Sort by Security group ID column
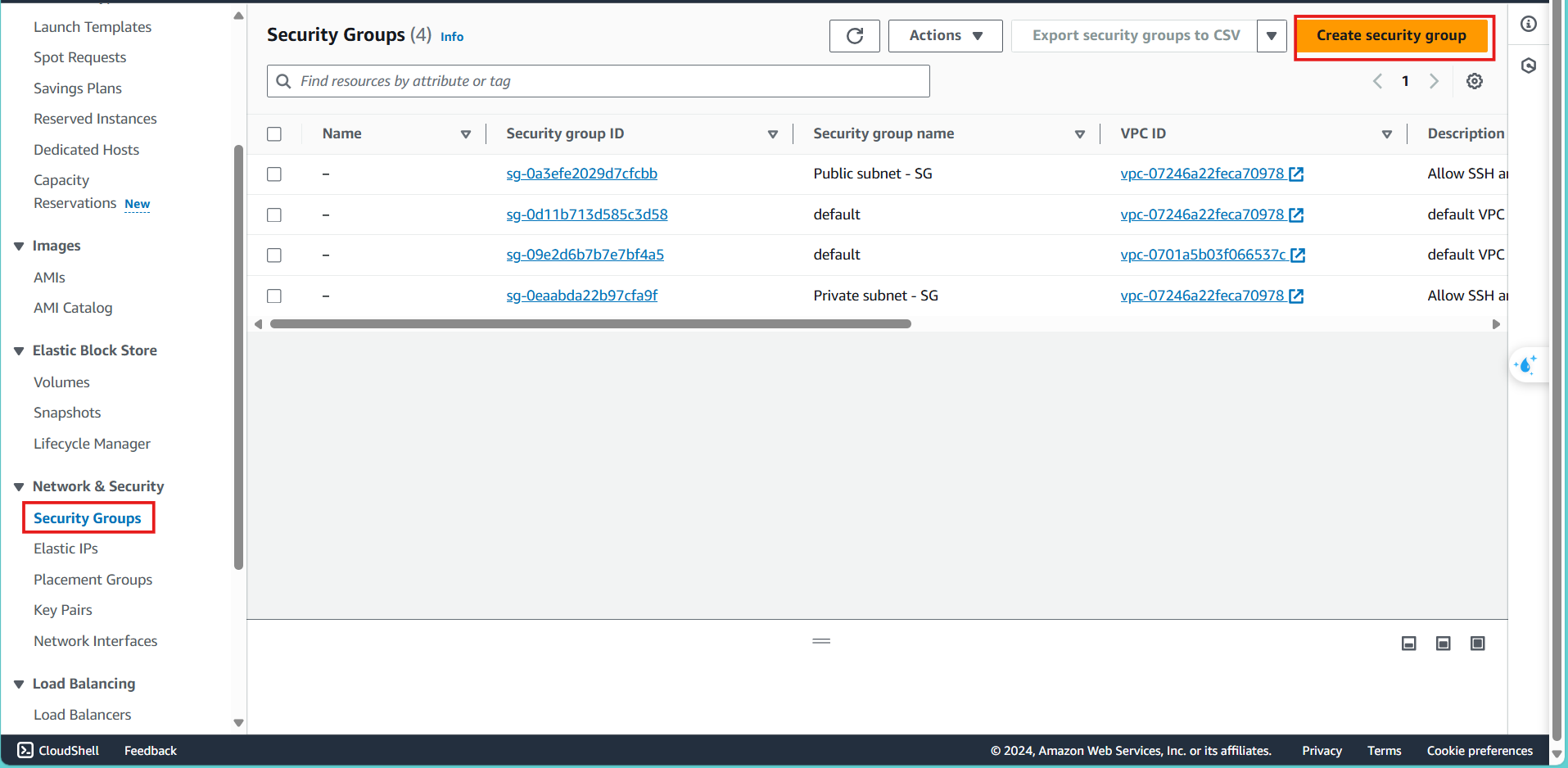This screenshot has height=768, width=1568. (772, 134)
